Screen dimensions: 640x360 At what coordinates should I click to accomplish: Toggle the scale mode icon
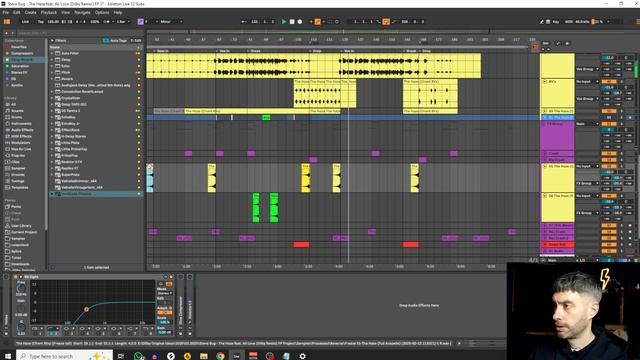coord(140,22)
